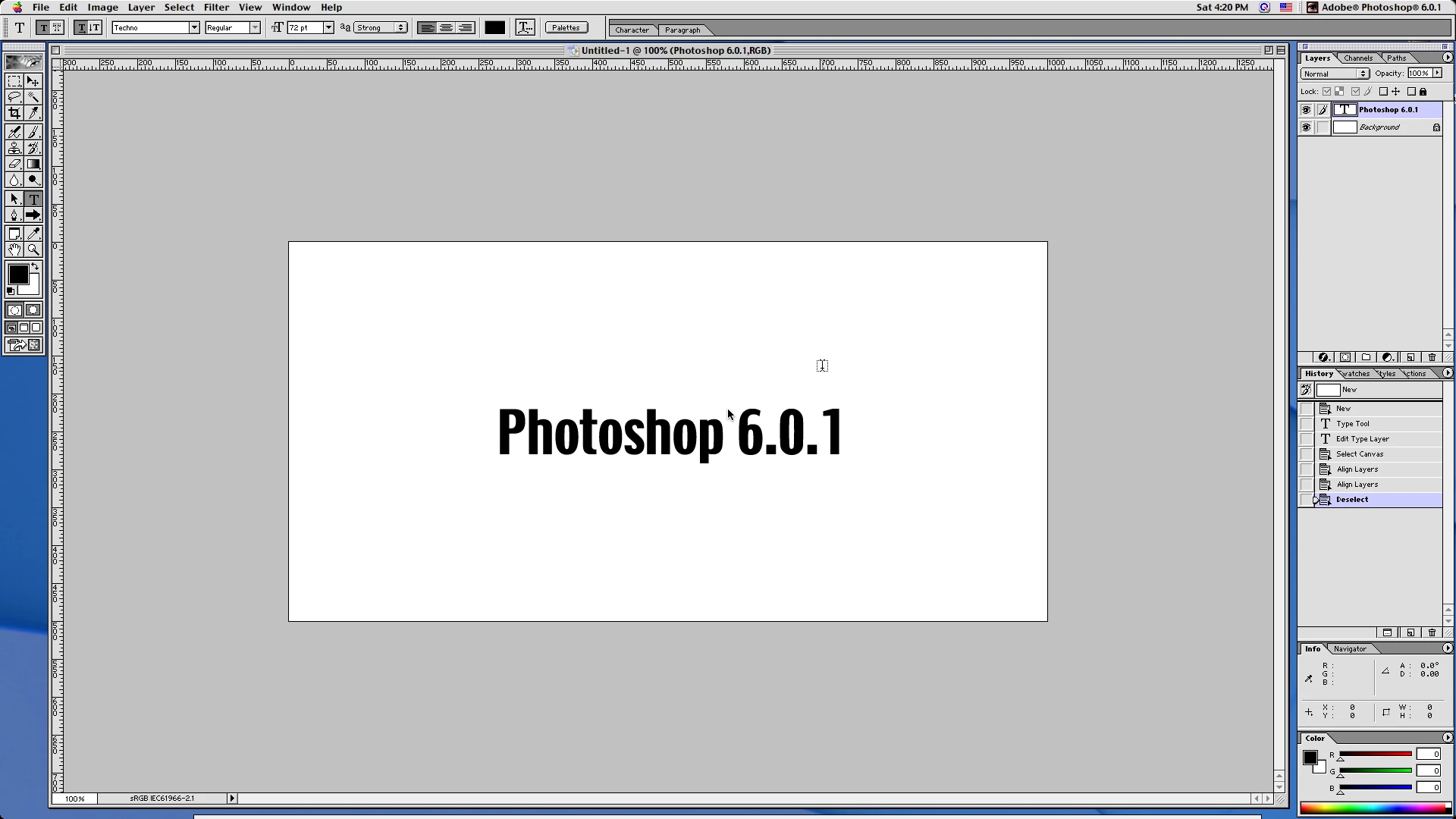Image resolution: width=1456 pixels, height=819 pixels.
Task: Select the Gradient tool
Action: click(x=33, y=164)
